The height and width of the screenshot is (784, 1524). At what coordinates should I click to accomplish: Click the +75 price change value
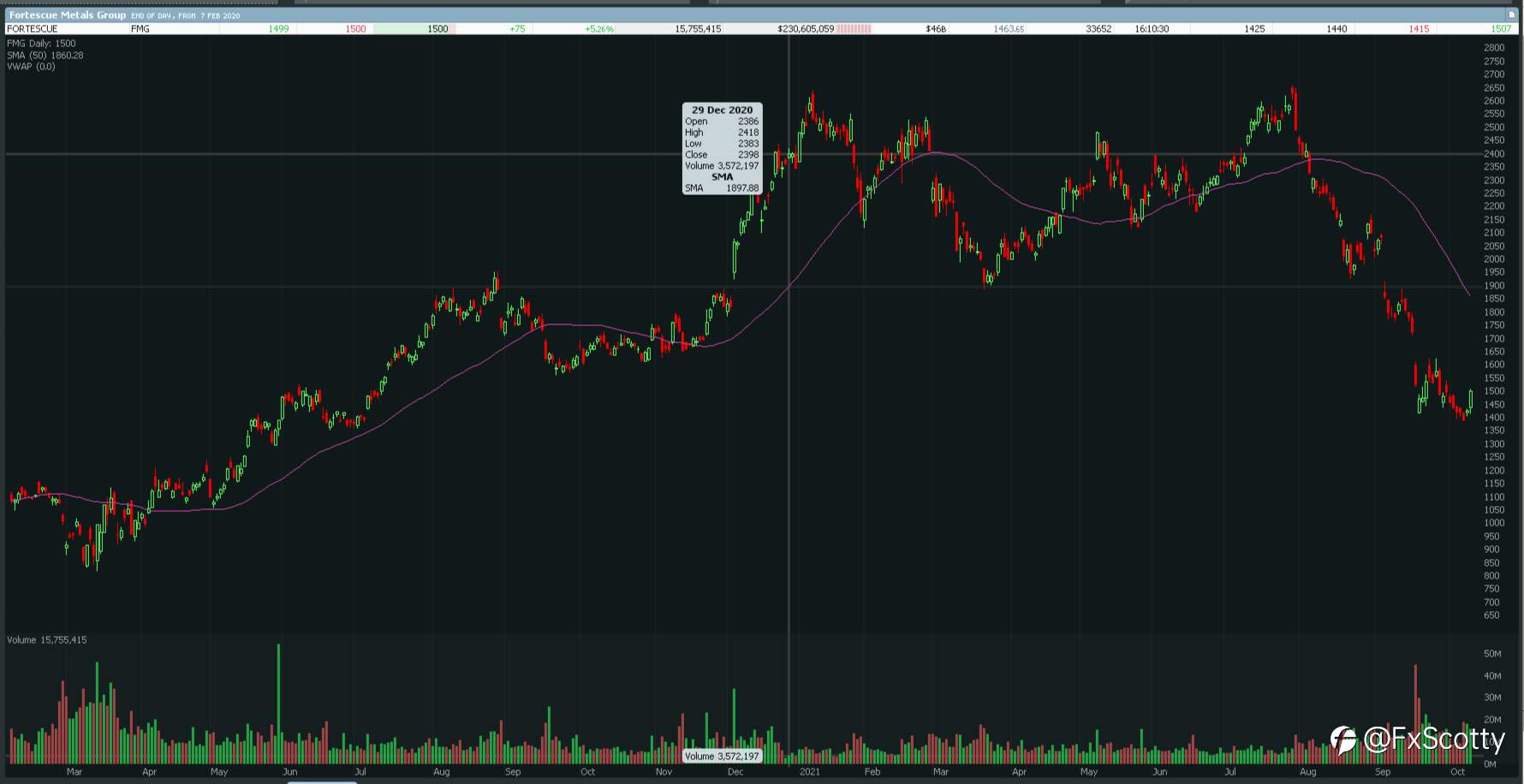[517, 29]
